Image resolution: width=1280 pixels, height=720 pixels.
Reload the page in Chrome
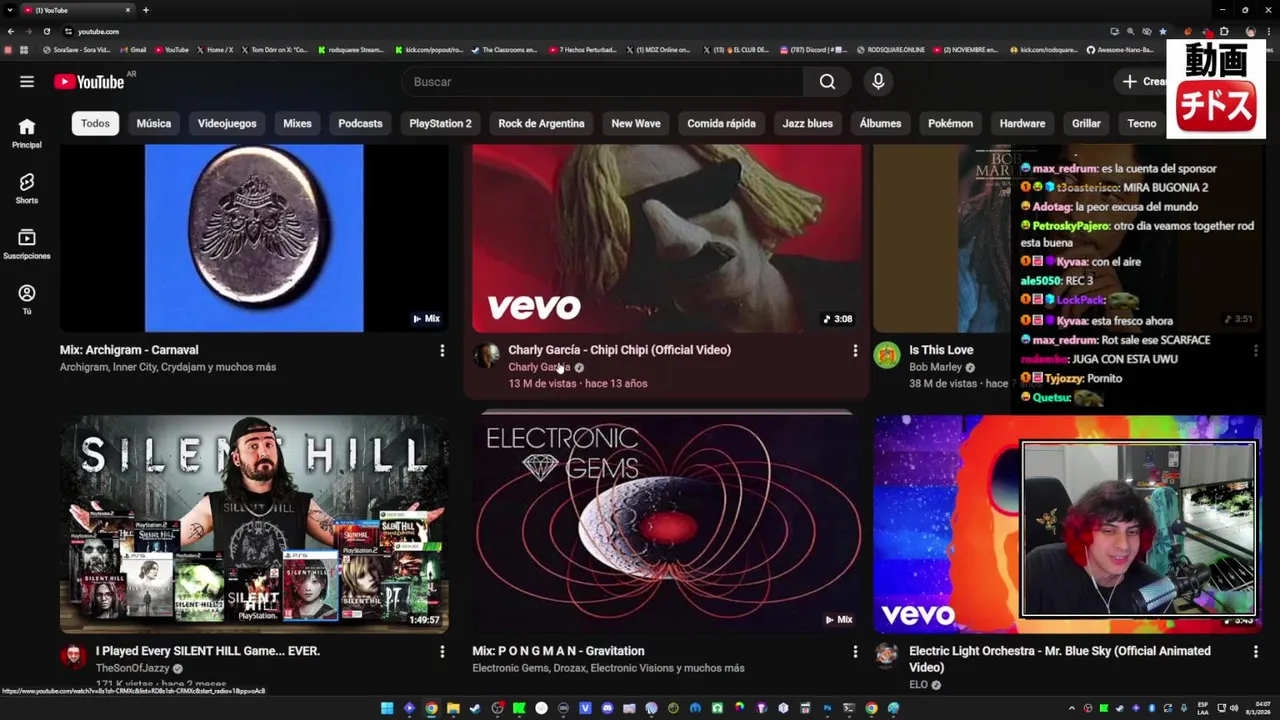coord(46,31)
